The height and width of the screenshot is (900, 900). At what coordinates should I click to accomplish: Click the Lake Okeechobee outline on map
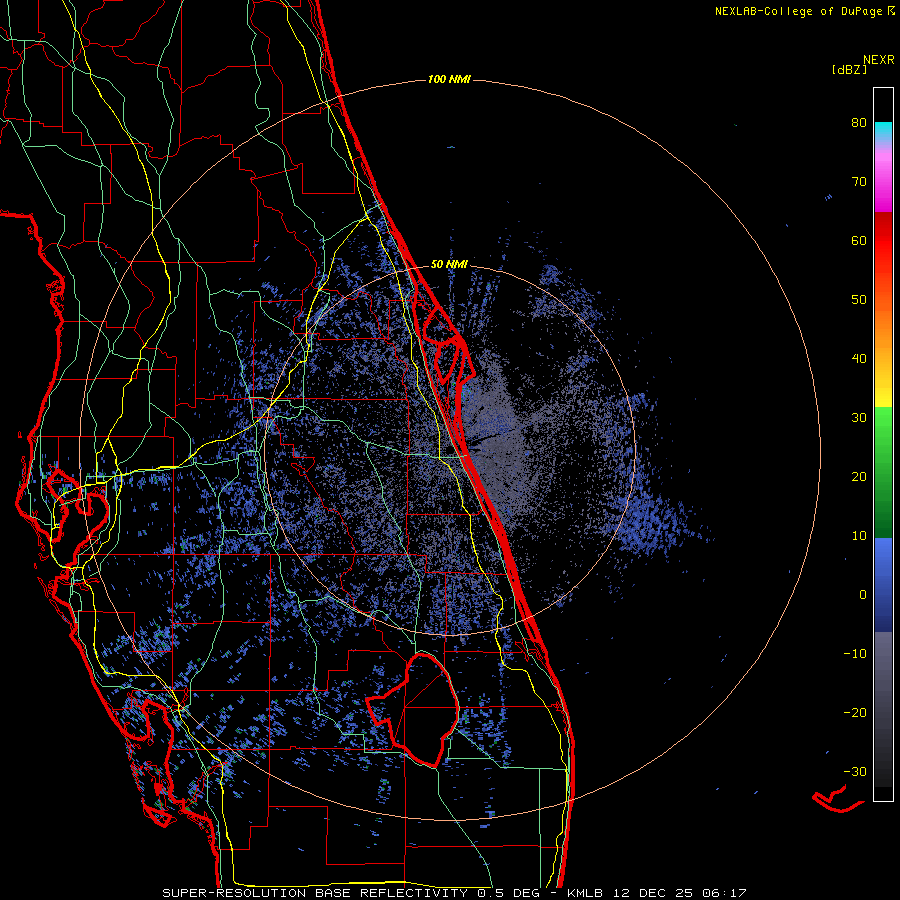(413, 710)
